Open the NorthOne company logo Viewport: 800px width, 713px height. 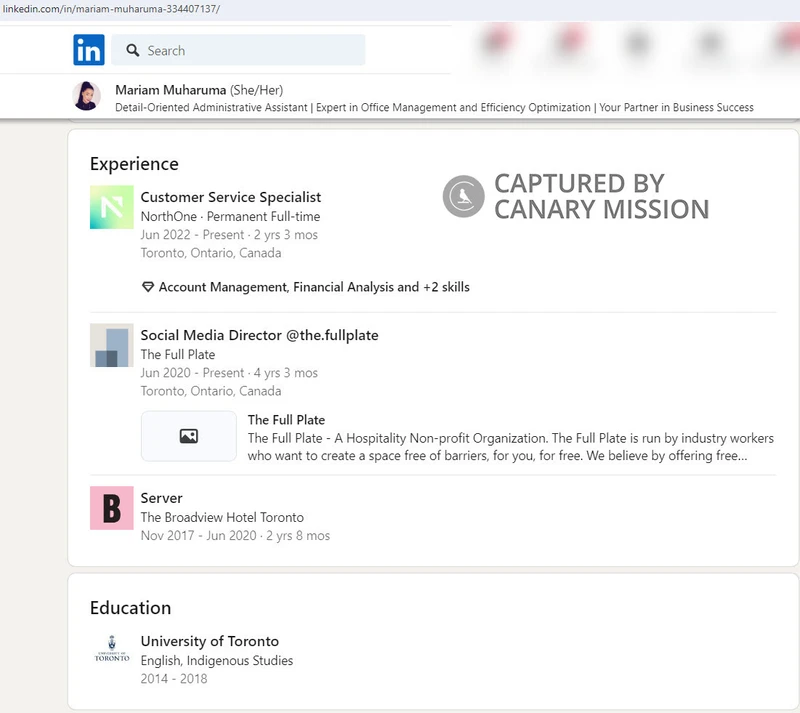click(112, 207)
